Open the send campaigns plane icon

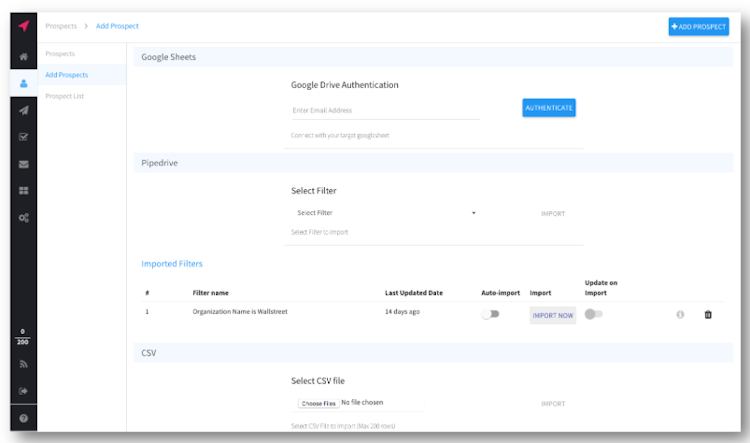pyautogui.click(x=23, y=110)
